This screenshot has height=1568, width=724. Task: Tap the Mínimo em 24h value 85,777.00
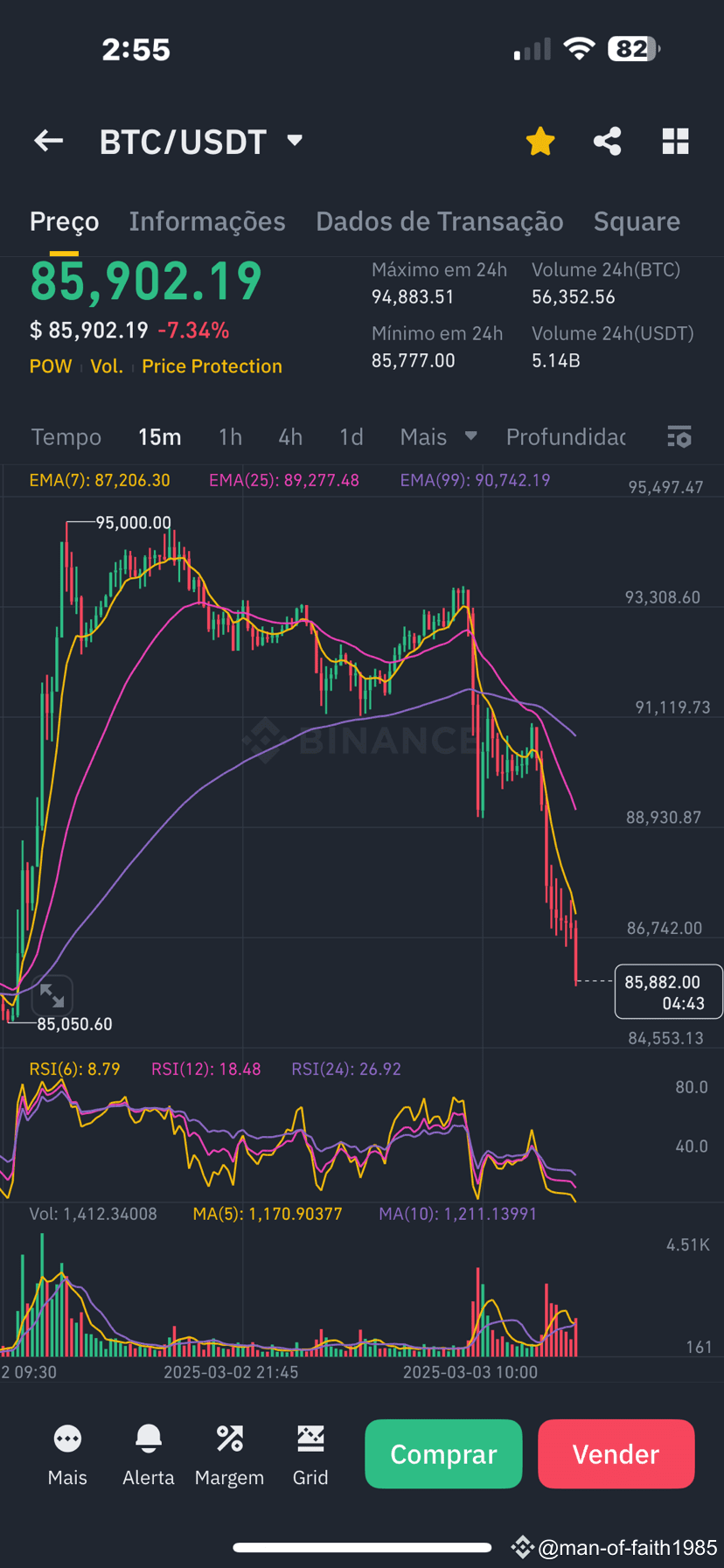(413, 360)
